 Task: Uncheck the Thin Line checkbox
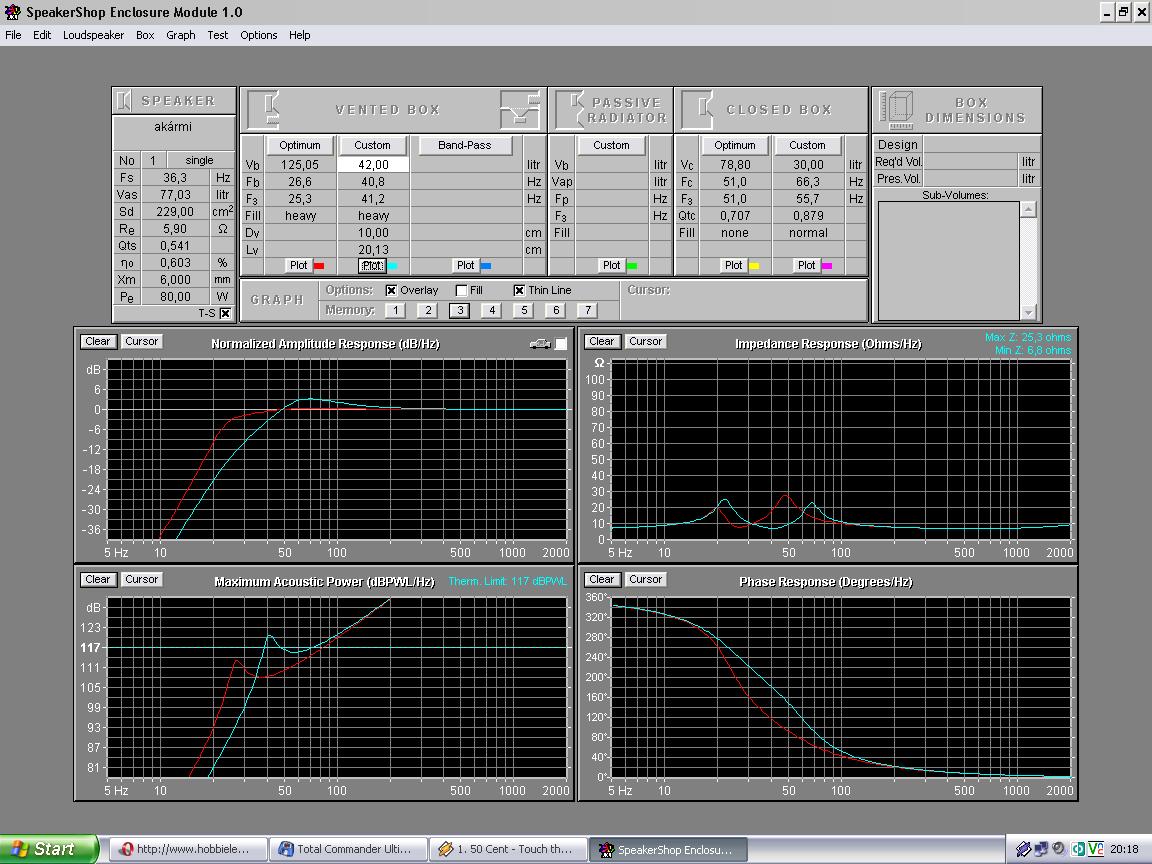(519, 290)
